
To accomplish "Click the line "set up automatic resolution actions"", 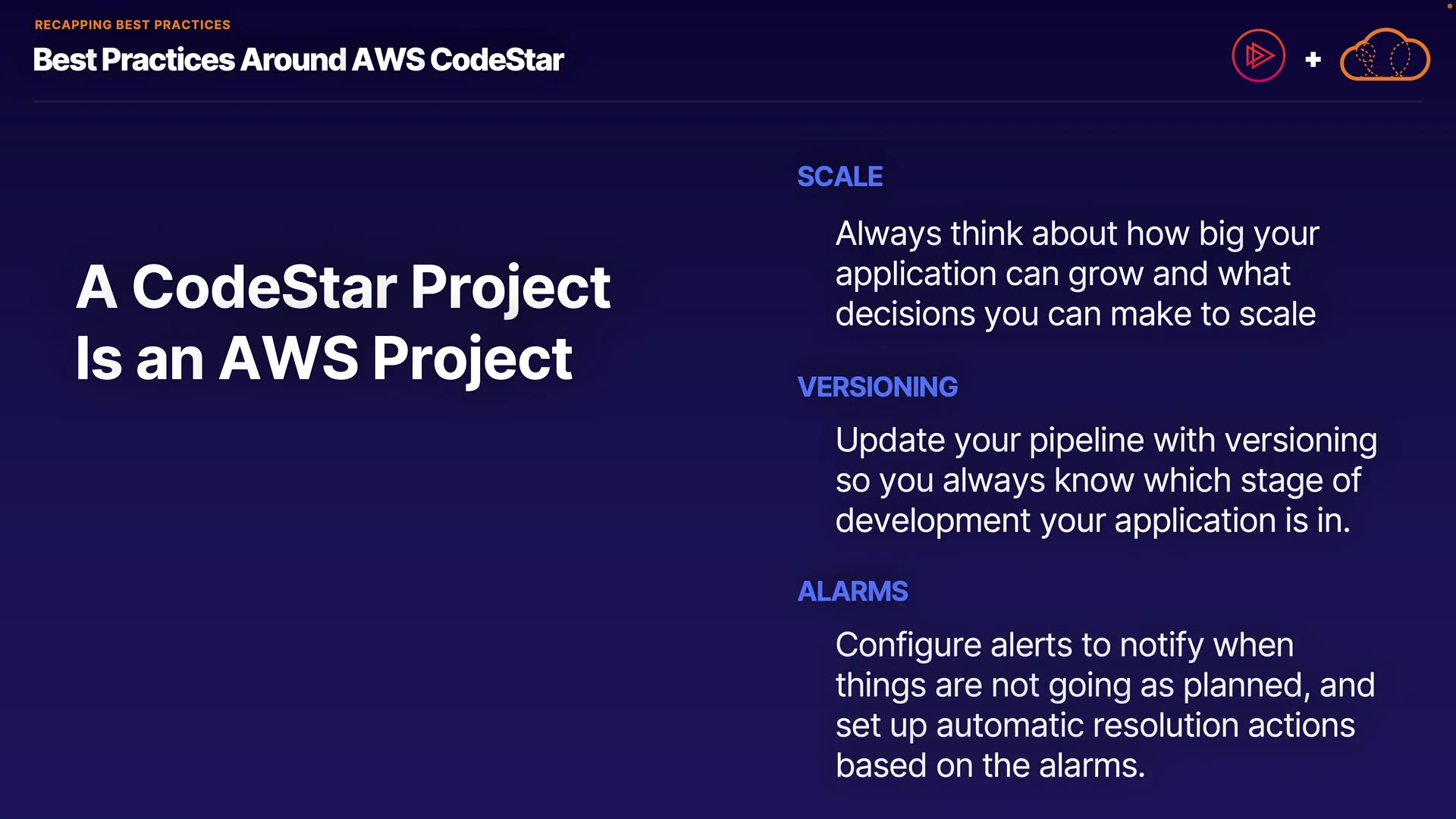I will click(x=1095, y=726).
